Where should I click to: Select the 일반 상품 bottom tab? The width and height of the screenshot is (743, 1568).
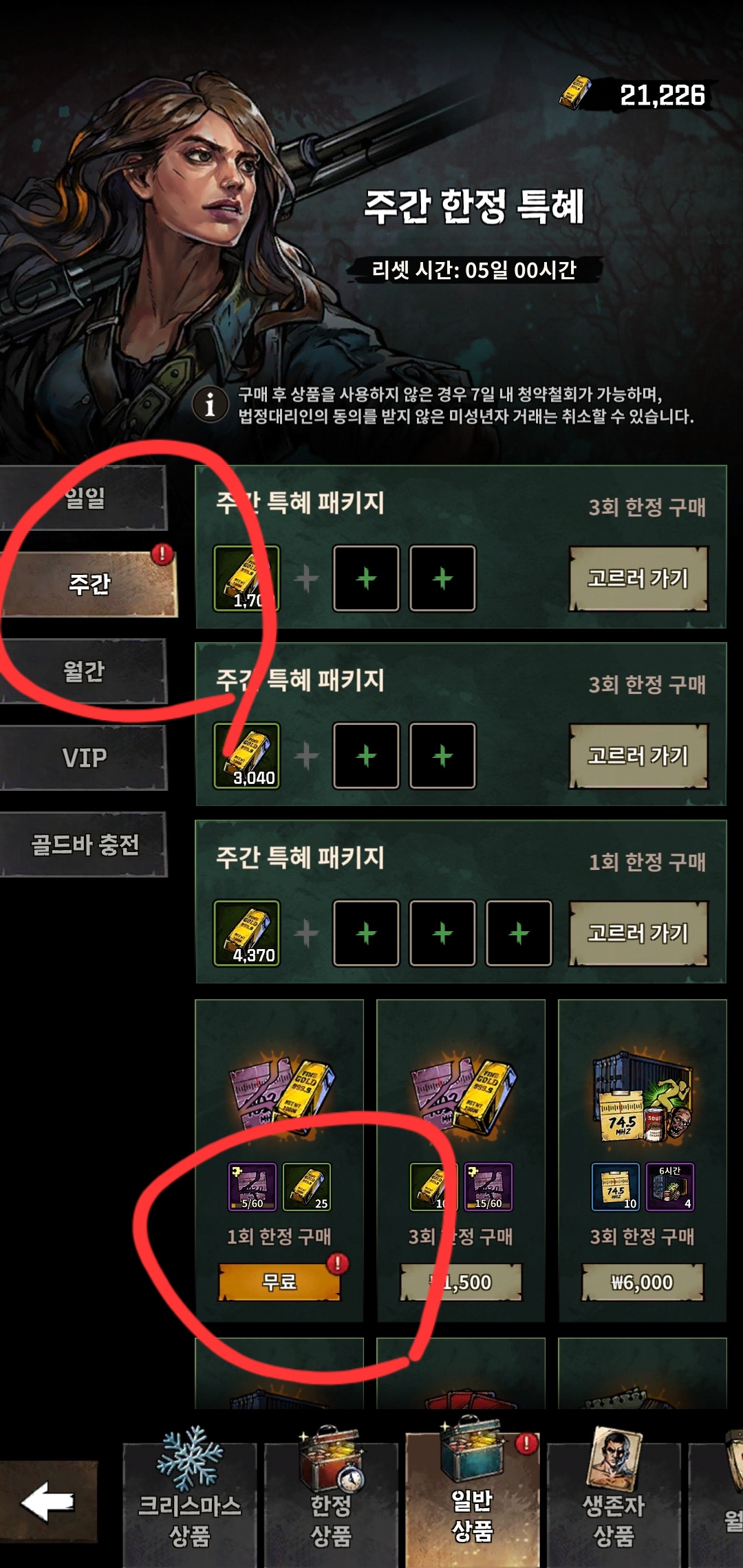(472, 1494)
